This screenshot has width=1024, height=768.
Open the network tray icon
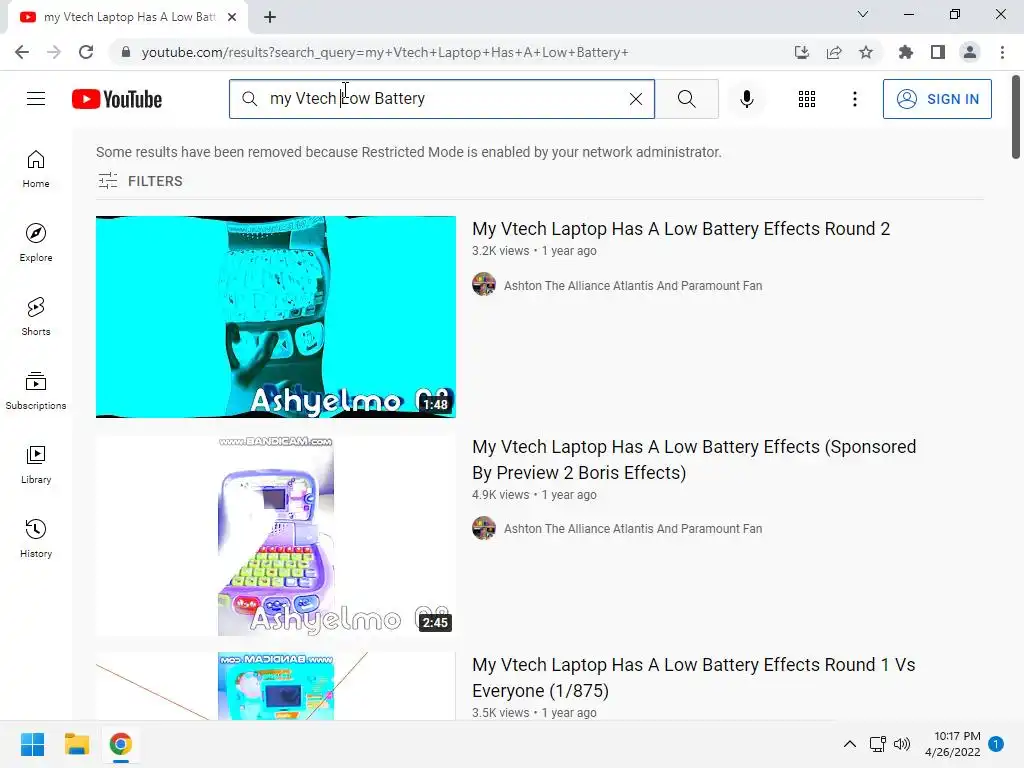(878, 744)
